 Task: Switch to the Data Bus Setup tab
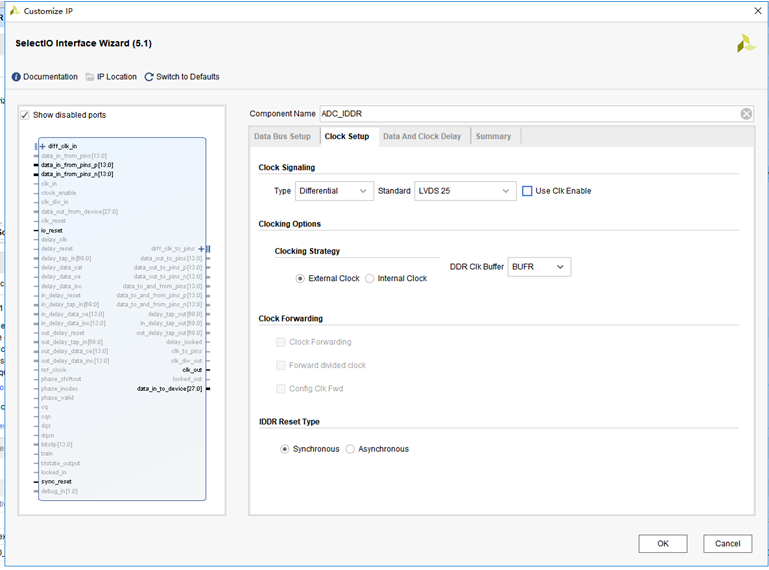tap(282, 136)
